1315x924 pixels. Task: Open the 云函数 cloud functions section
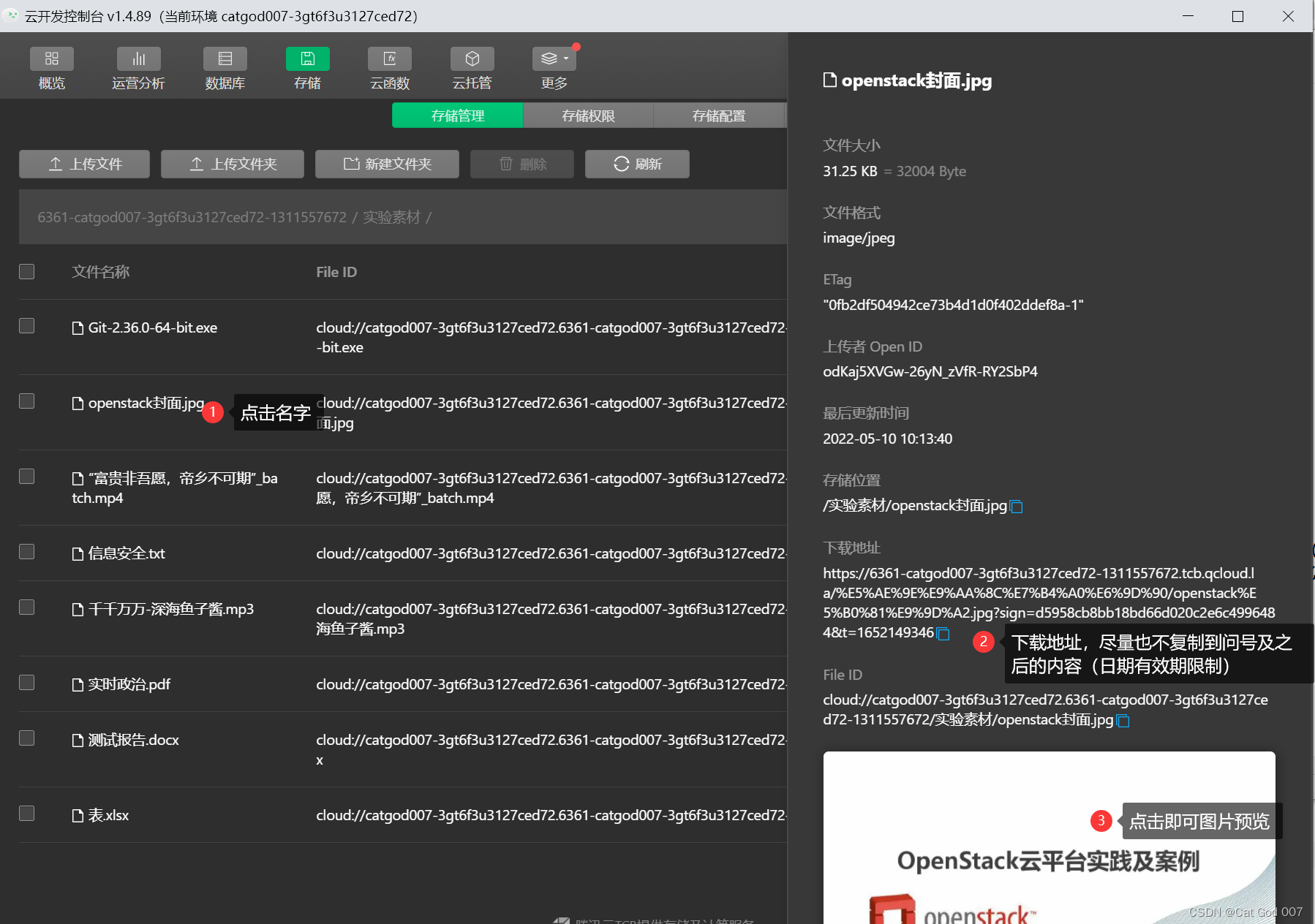pos(390,69)
